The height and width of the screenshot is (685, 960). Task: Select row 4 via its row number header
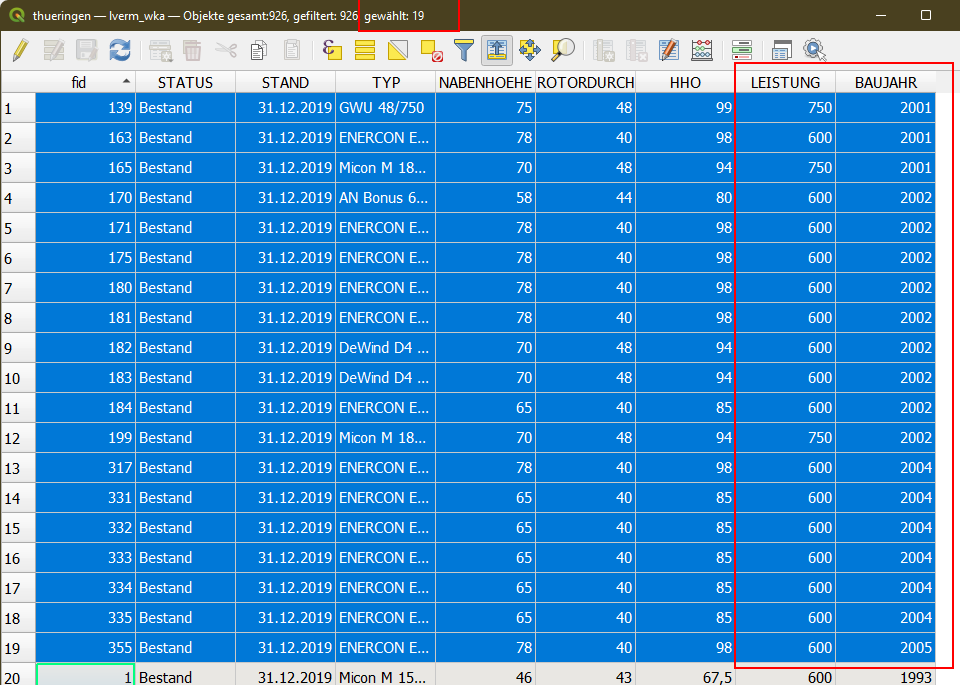pyautogui.click(x=18, y=198)
